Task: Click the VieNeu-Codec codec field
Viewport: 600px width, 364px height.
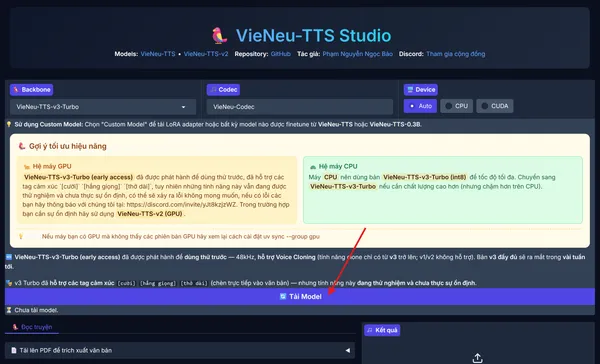Action: [x=300, y=107]
